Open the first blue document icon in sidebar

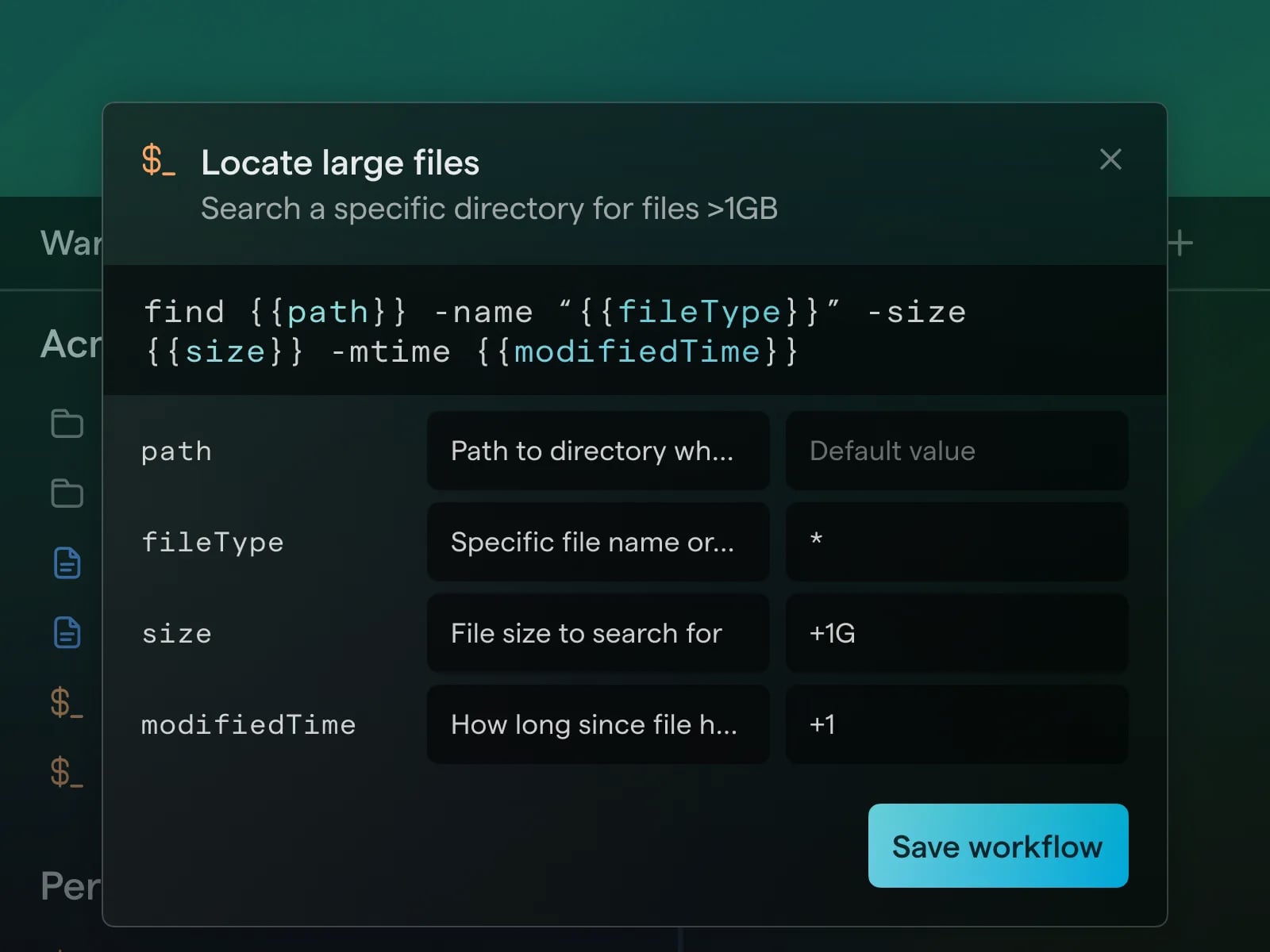[x=67, y=563]
